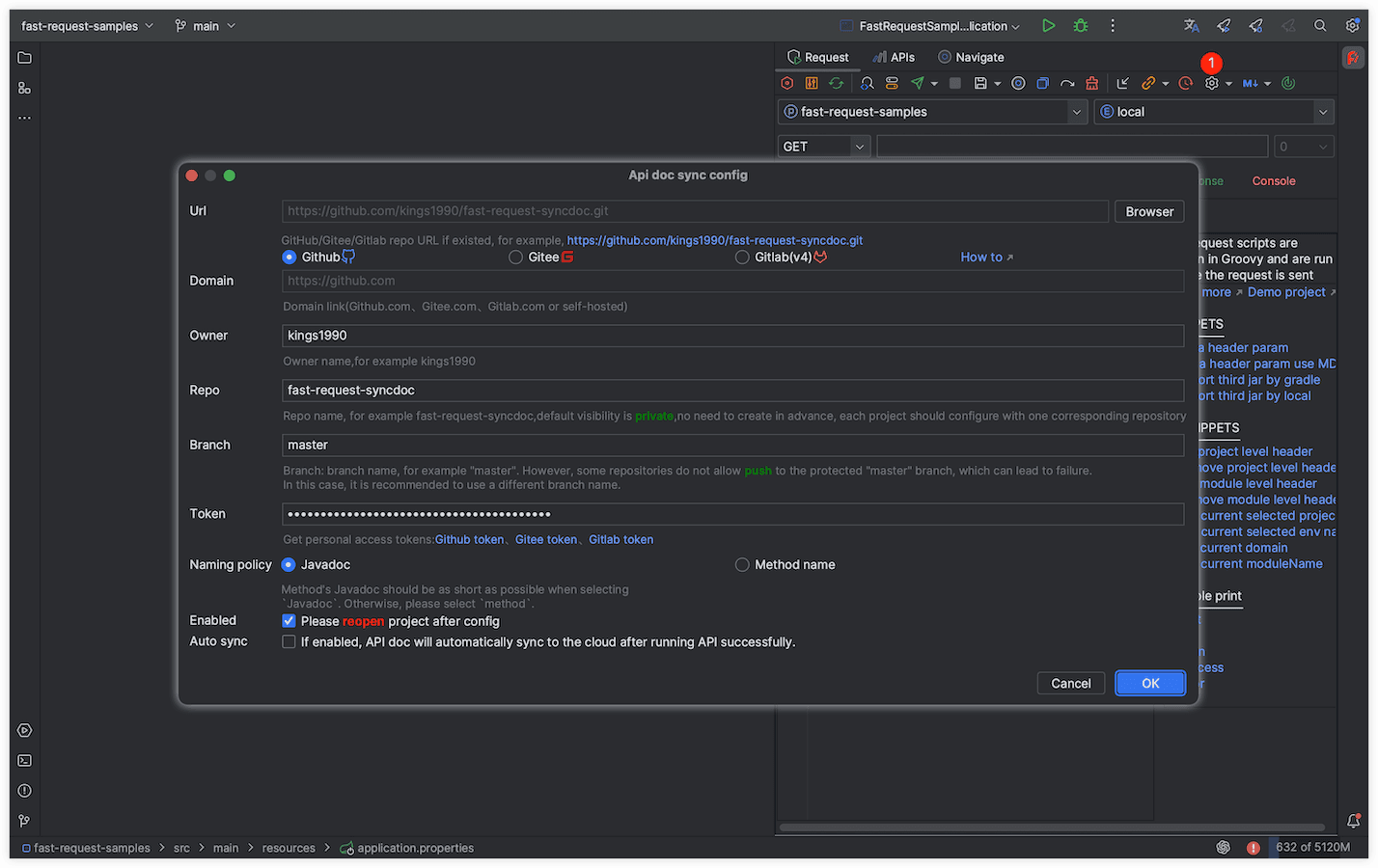The width and height of the screenshot is (1378, 868).
Task: Enable the Auto sync checkbox
Action: tap(289, 642)
